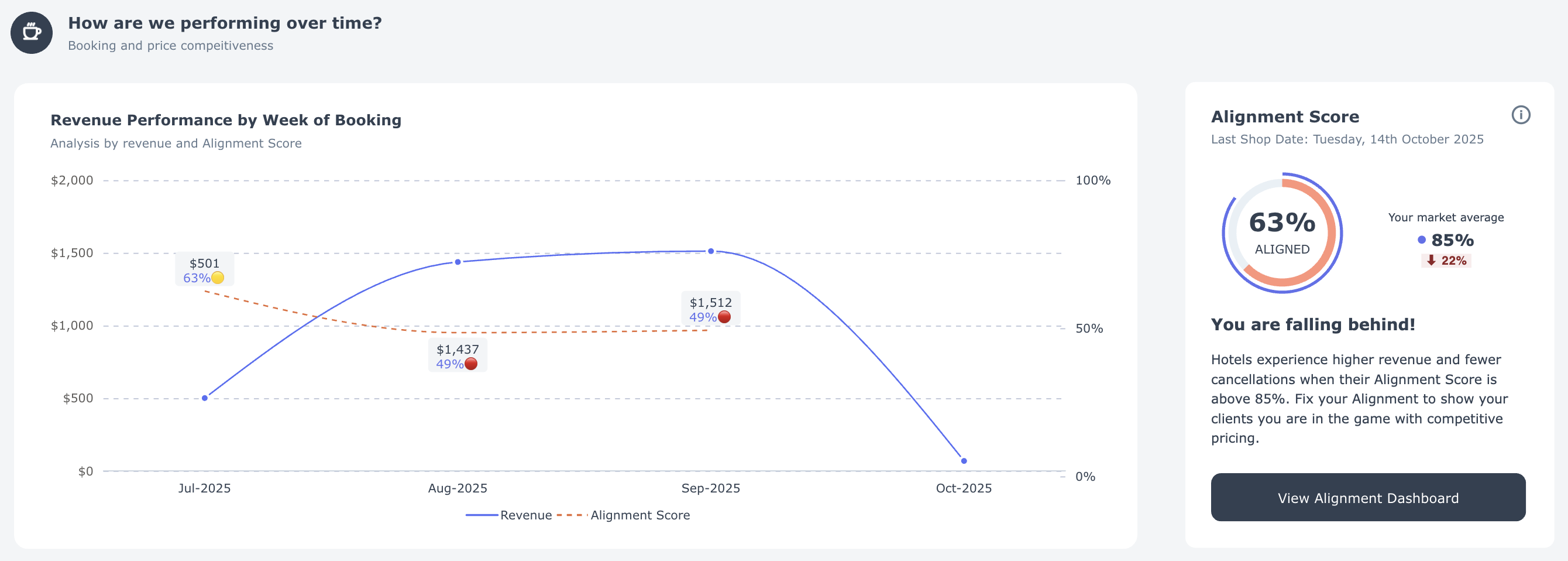Click the Revenue Performance by Week heading
The width and height of the screenshot is (1568, 561).
tap(226, 120)
